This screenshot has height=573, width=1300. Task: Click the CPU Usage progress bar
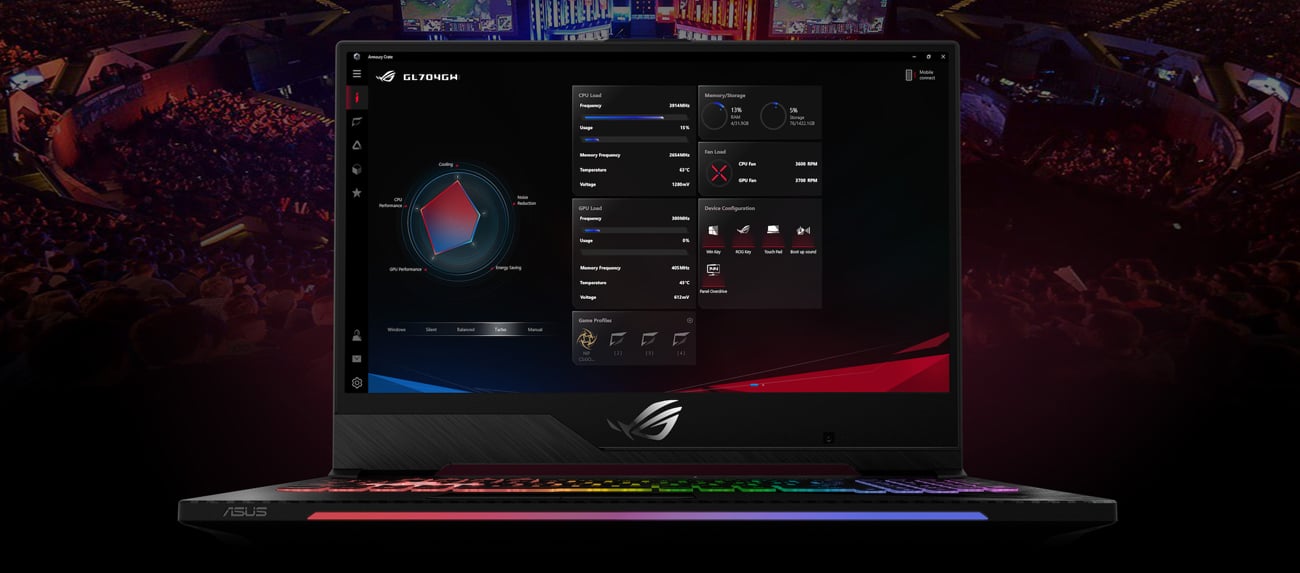pos(634,139)
